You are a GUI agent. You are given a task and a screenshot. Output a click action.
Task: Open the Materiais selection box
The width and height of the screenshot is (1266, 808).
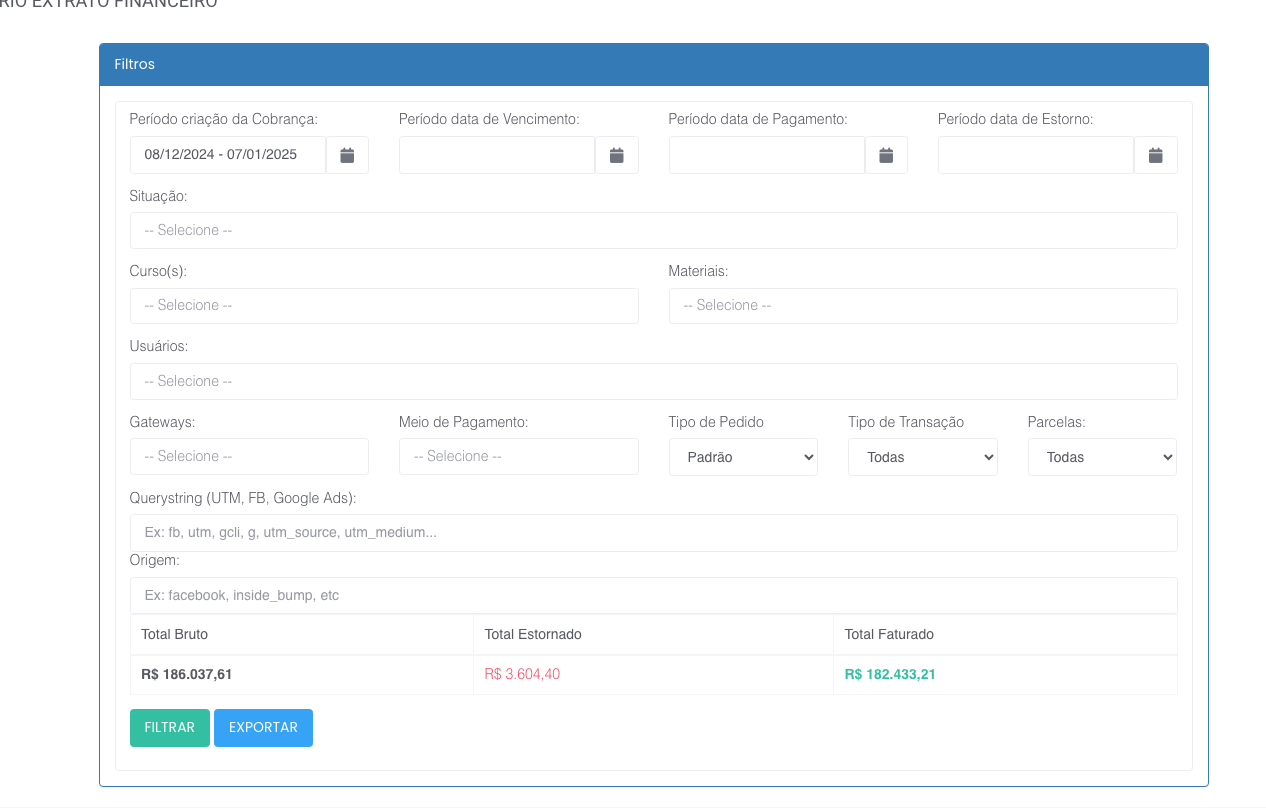922,306
